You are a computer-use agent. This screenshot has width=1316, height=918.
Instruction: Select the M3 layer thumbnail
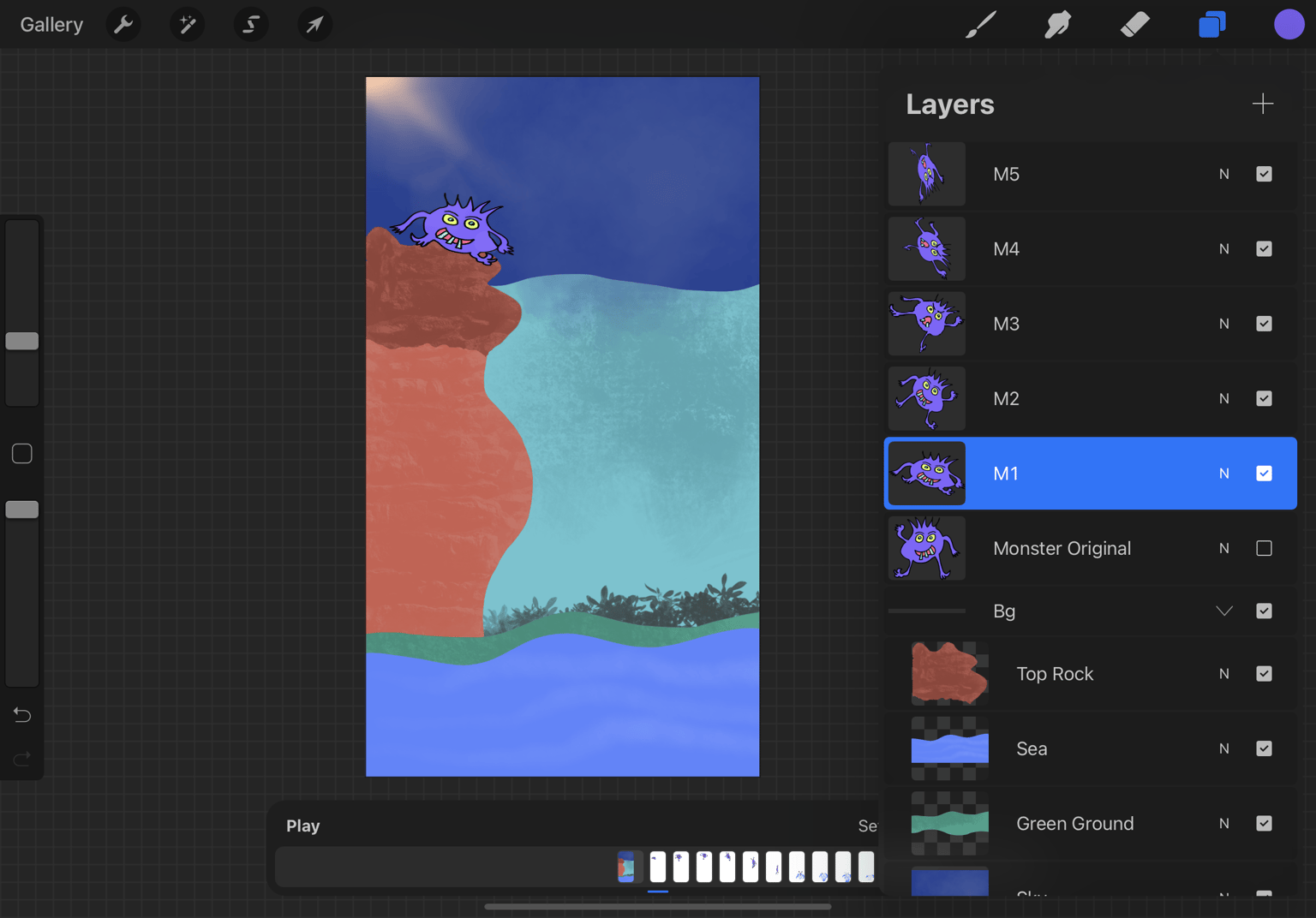pos(927,324)
